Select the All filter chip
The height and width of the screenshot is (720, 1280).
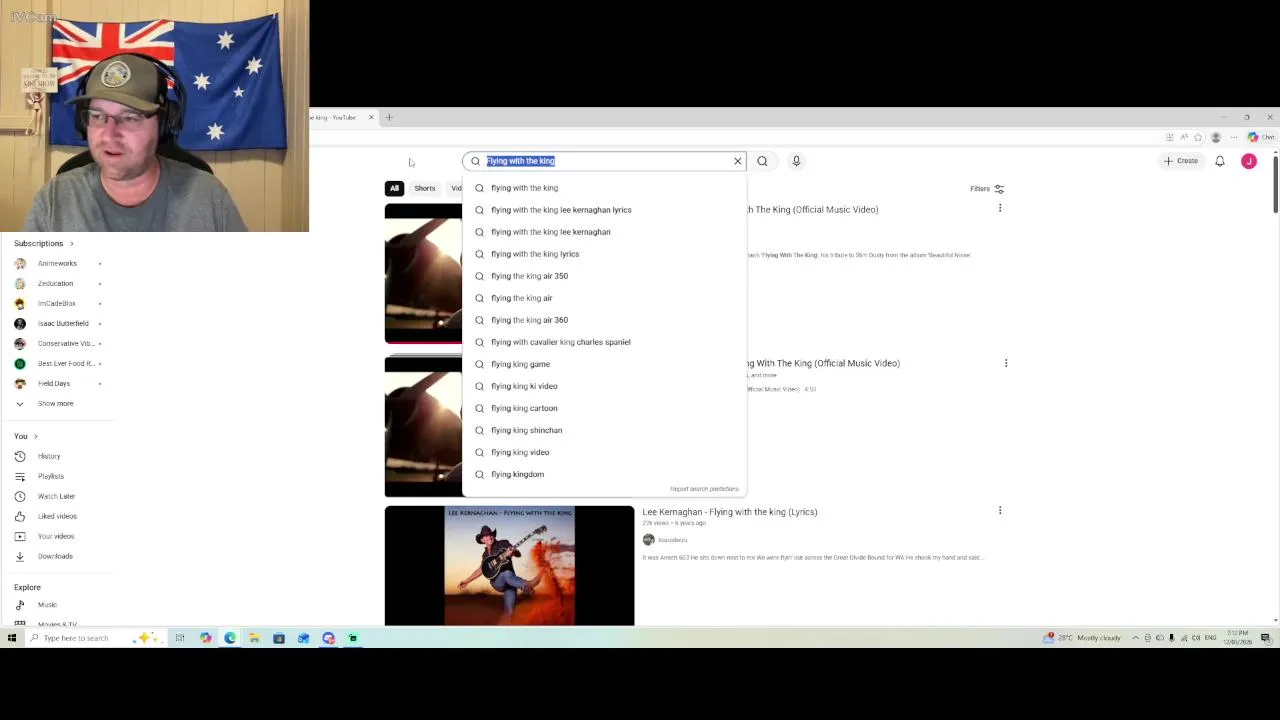coord(394,188)
